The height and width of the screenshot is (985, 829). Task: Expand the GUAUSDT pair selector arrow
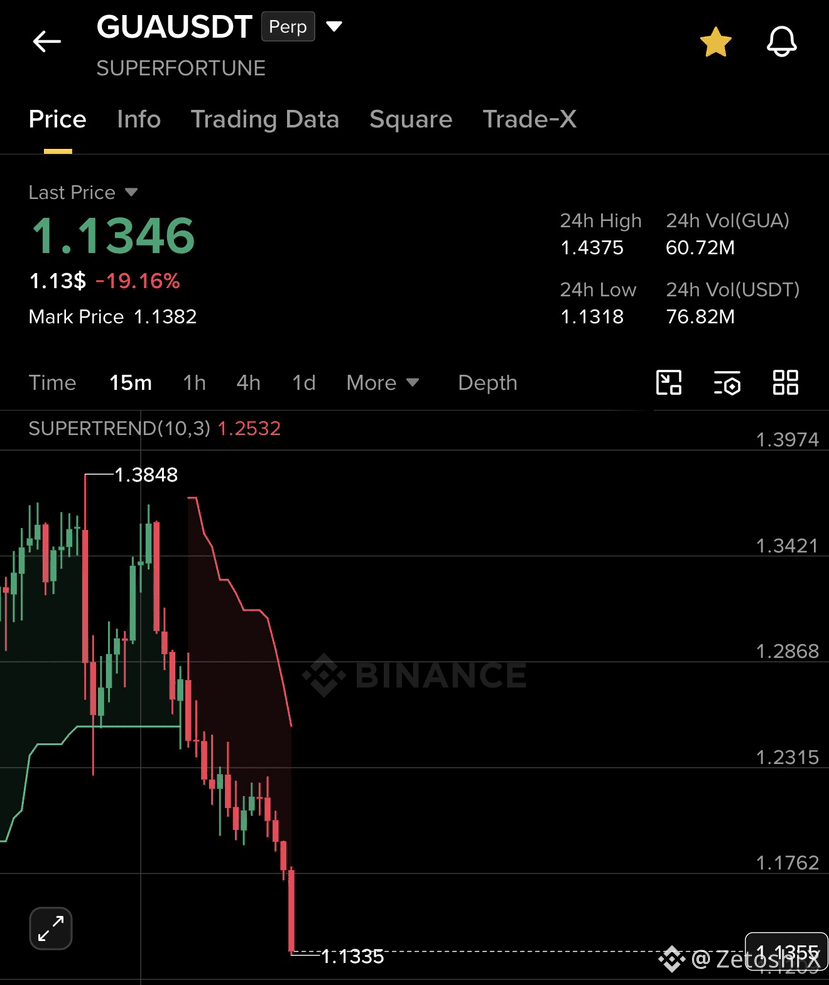pos(334,26)
